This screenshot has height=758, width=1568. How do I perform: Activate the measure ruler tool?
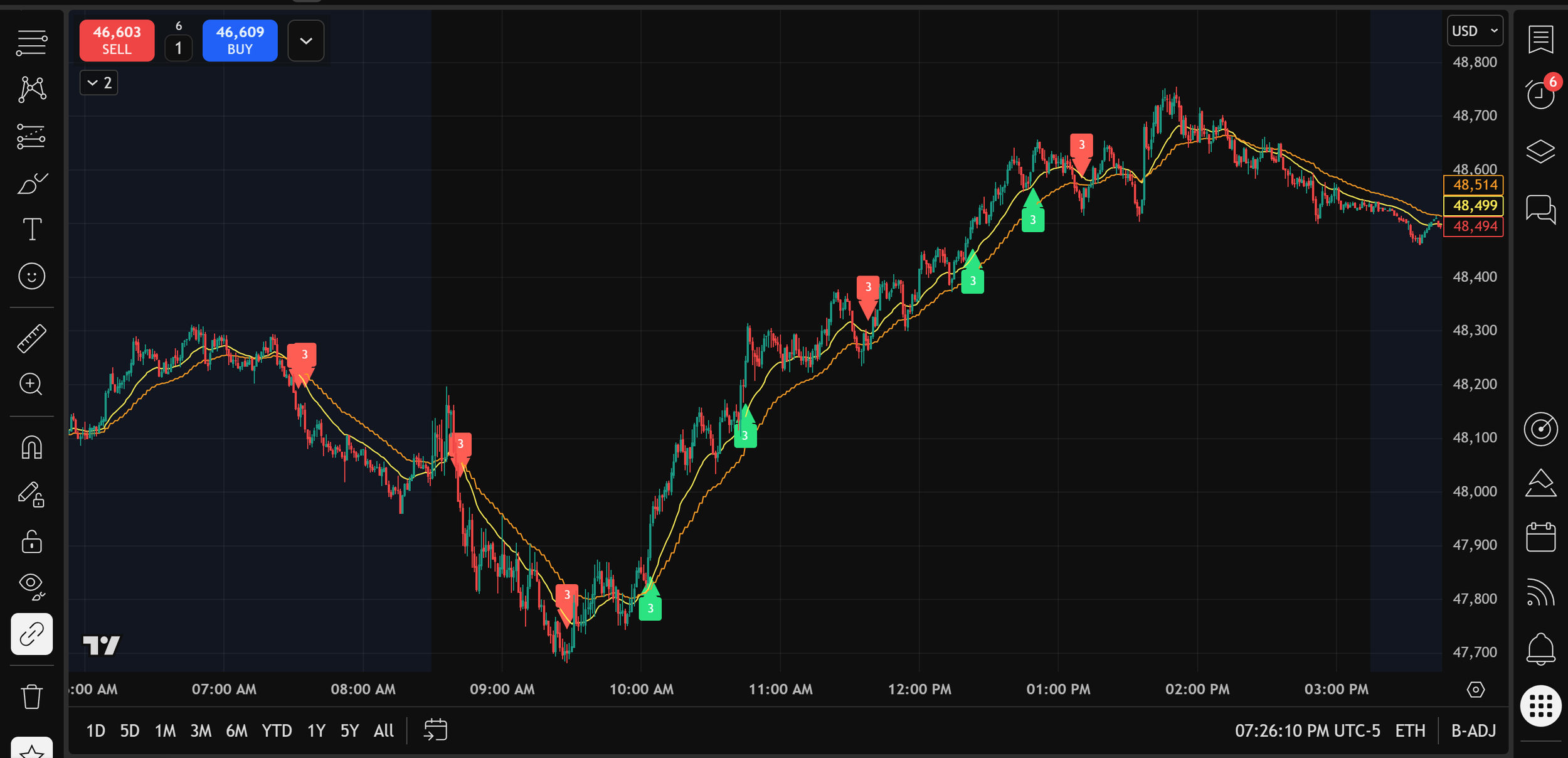[x=31, y=337]
